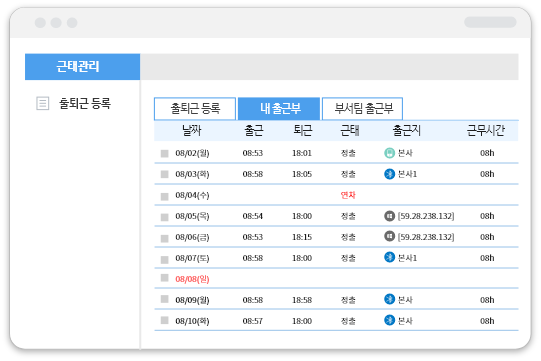Screen dimensions: 541x361
Task: Check the box for 08/09(월) row
Action: click(165, 299)
